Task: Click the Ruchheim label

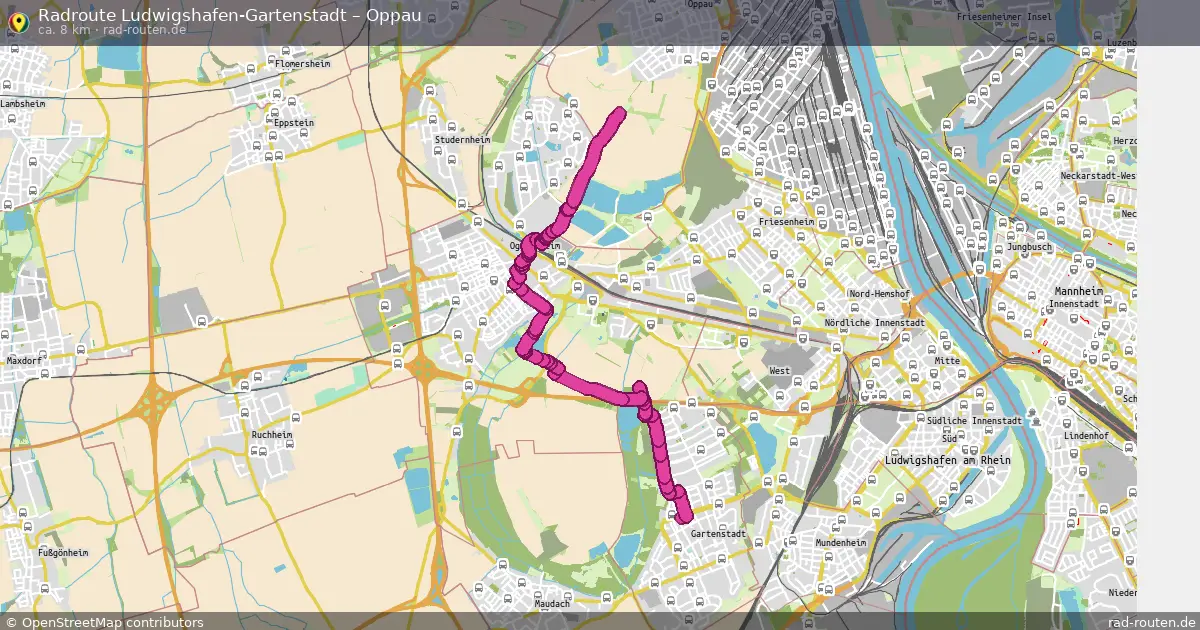Action: (271, 435)
